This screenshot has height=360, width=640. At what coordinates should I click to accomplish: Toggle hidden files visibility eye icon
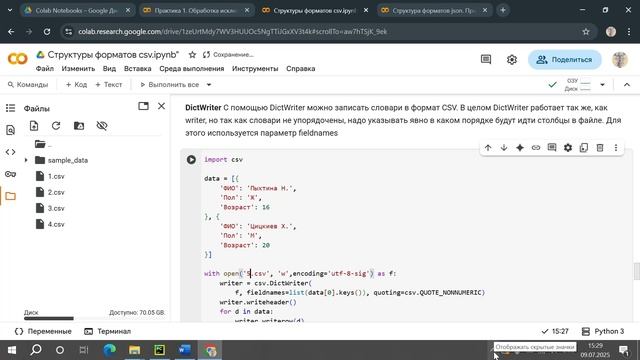click(x=102, y=126)
